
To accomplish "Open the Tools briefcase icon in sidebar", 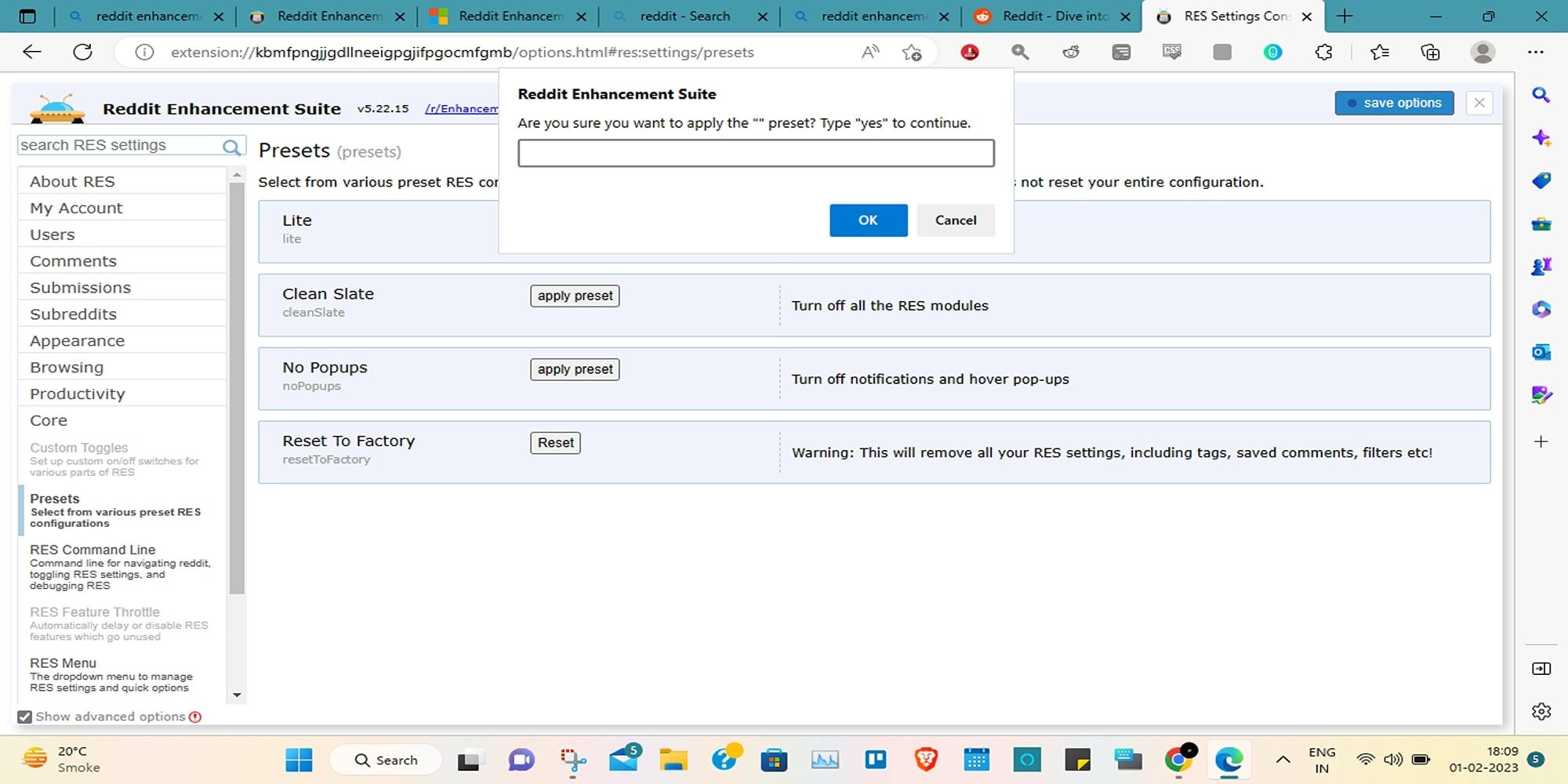I will (1541, 224).
